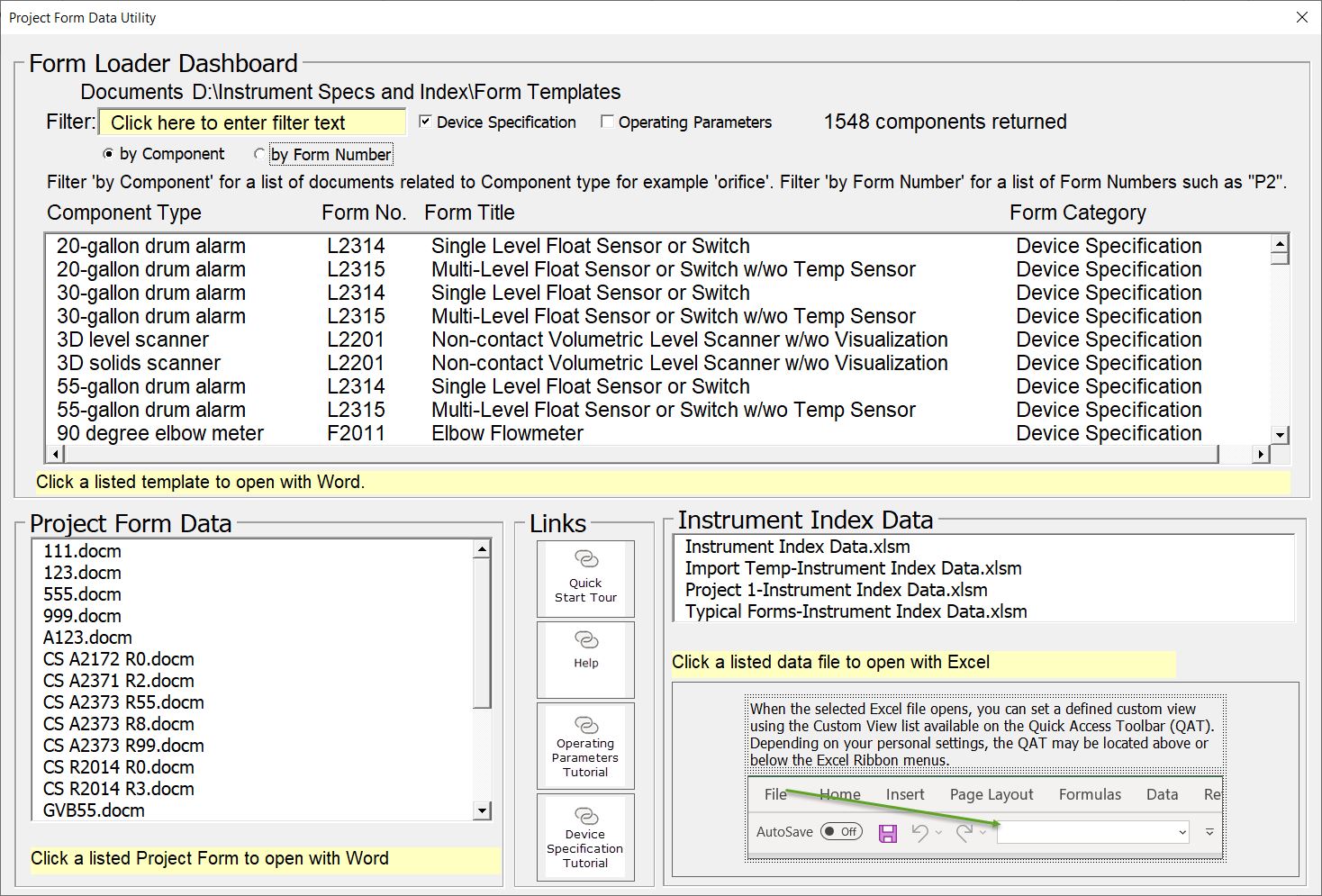Enable the Operating Parameters checkbox
This screenshot has width=1322, height=896.
point(607,122)
